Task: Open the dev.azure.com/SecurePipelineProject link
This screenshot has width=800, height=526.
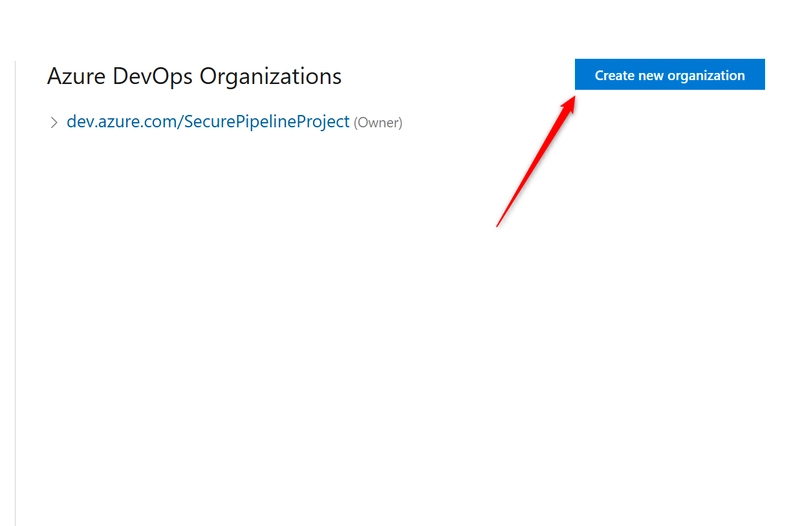Action: pyautogui.click(x=208, y=121)
